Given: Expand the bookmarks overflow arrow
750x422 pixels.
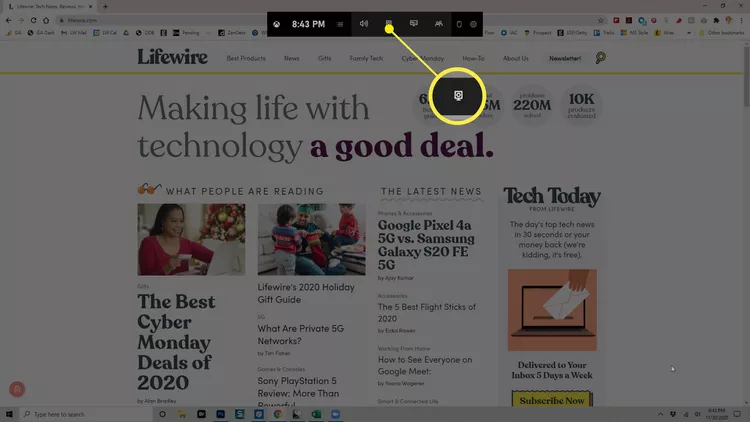Looking at the screenshot, I should pyautogui.click(x=689, y=33).
